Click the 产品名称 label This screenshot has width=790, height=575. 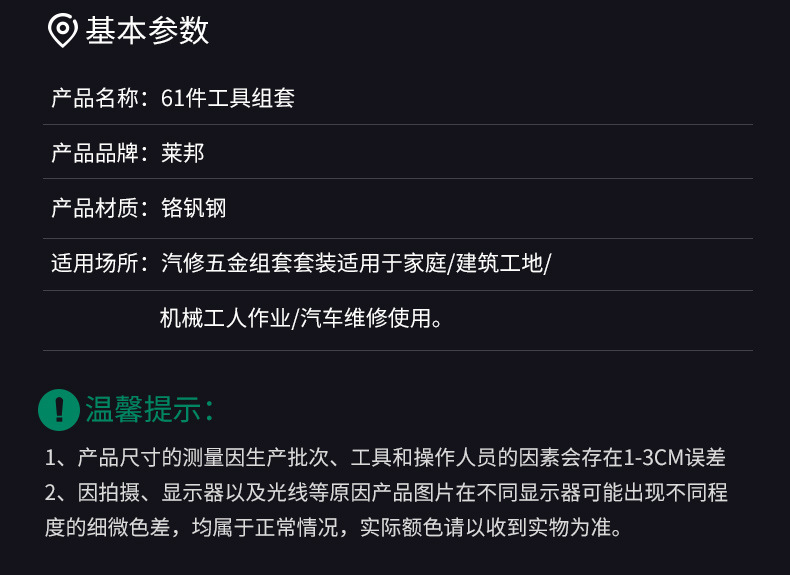(98, 98)
